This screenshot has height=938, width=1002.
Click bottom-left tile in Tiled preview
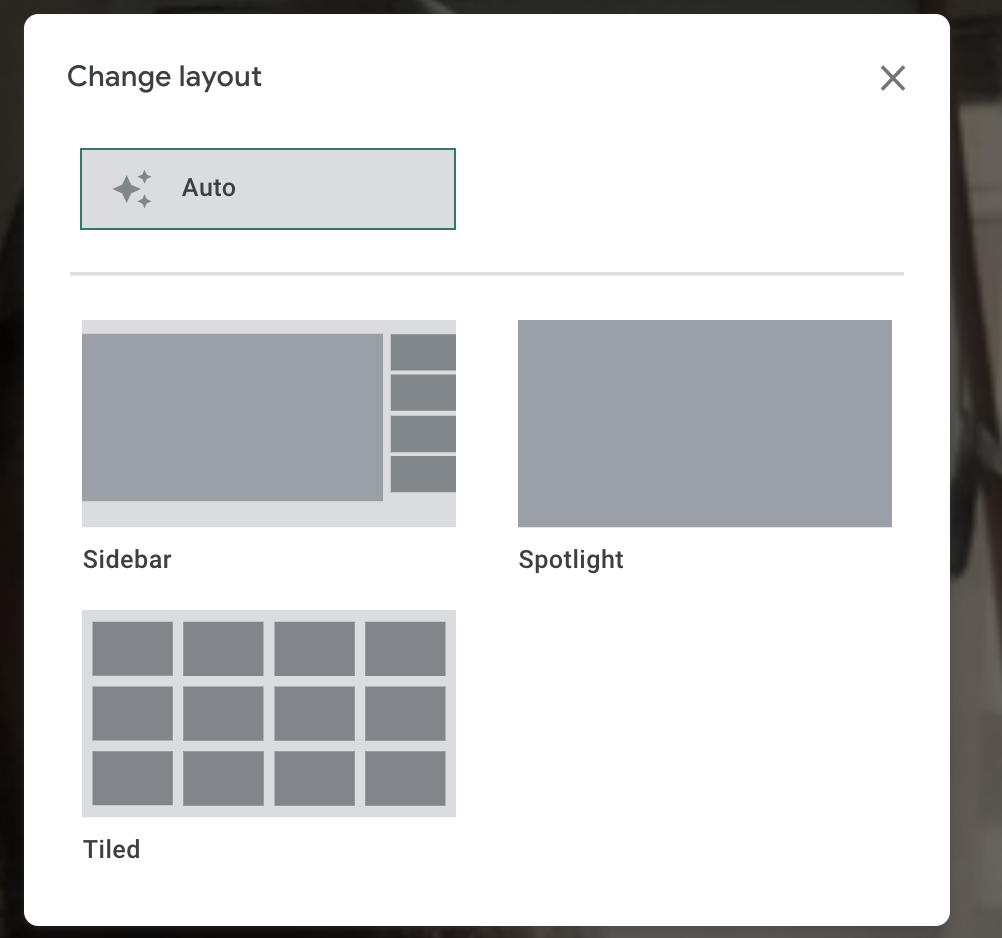pyautogui.click(x=132, y=778)
